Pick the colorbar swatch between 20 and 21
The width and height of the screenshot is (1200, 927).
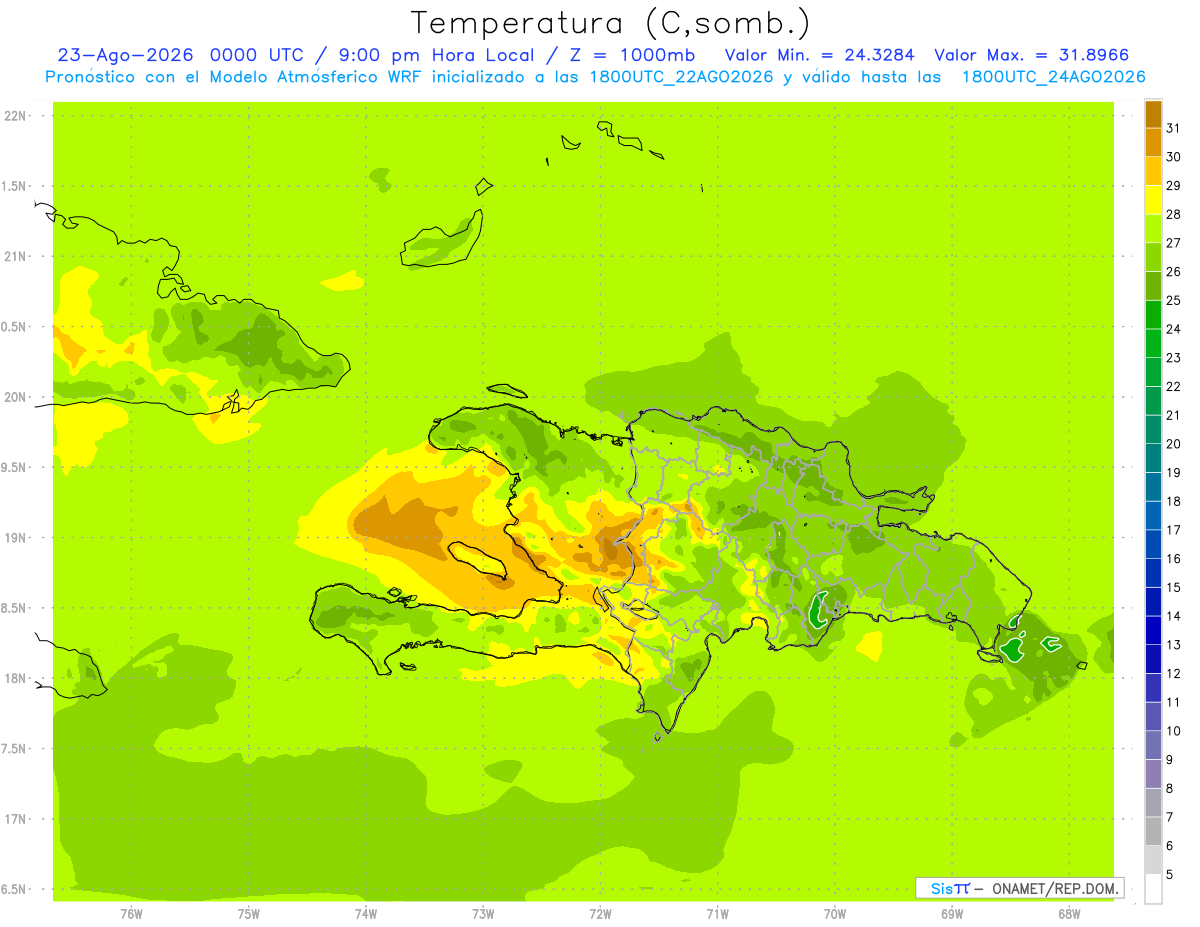(x=1153, y=430)
